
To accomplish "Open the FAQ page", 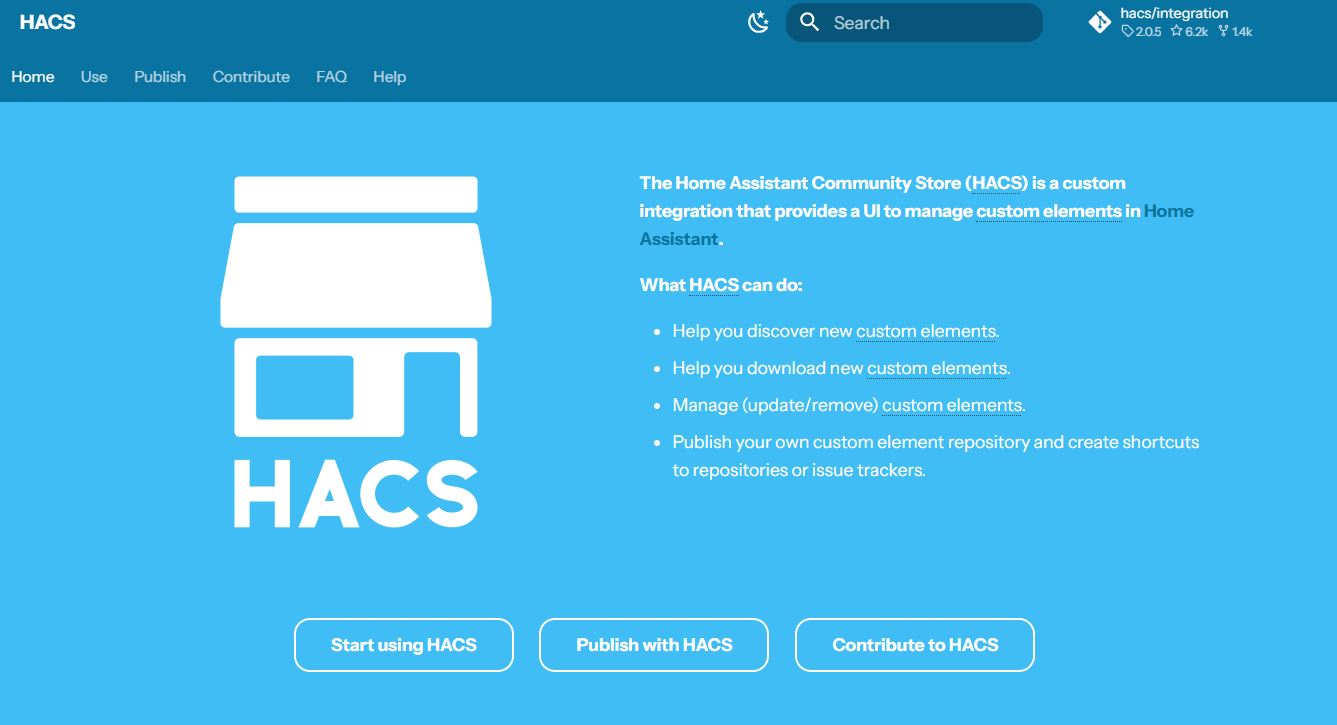I will [331, 76].
